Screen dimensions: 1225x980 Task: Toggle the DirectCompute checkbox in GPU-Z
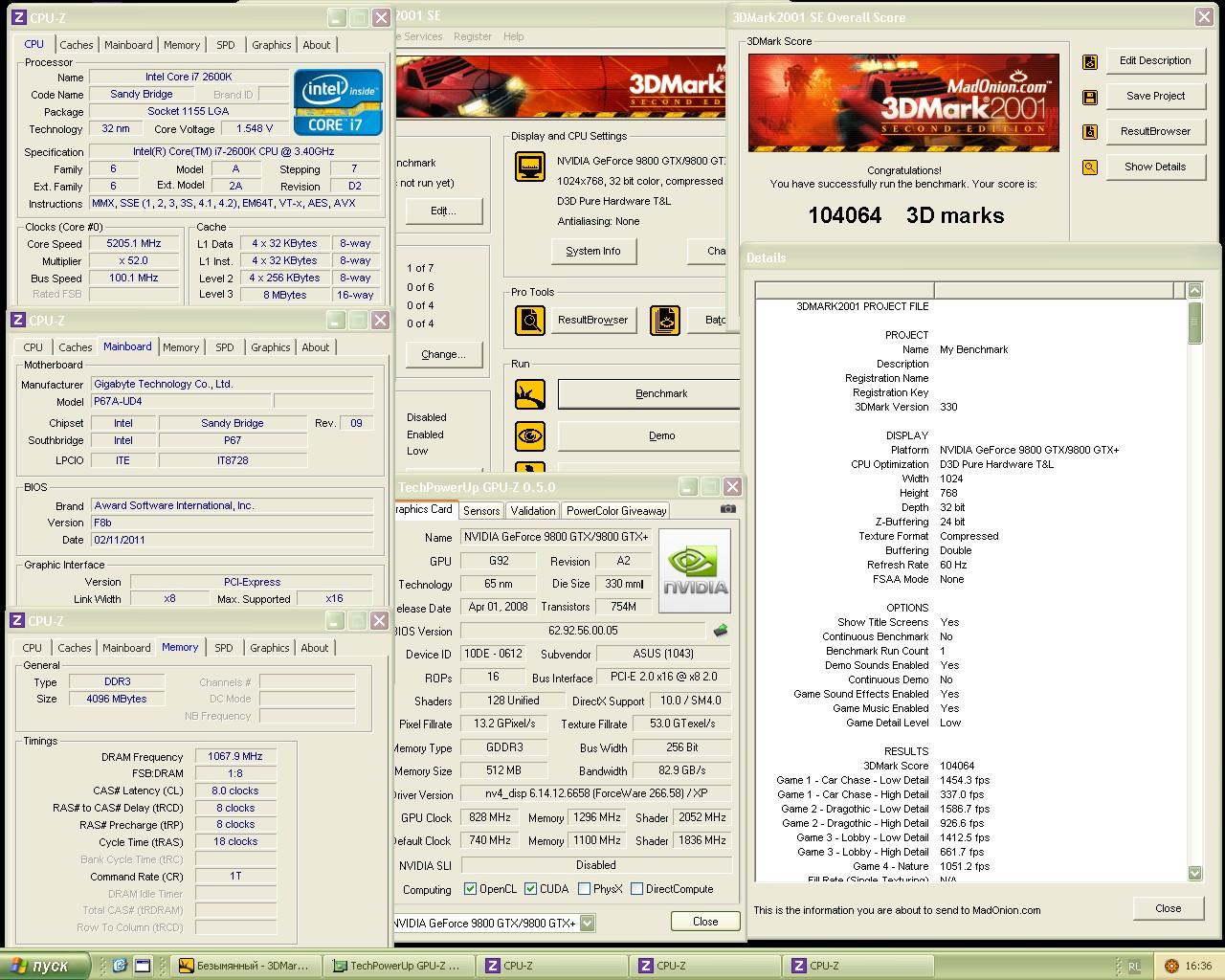636,889
